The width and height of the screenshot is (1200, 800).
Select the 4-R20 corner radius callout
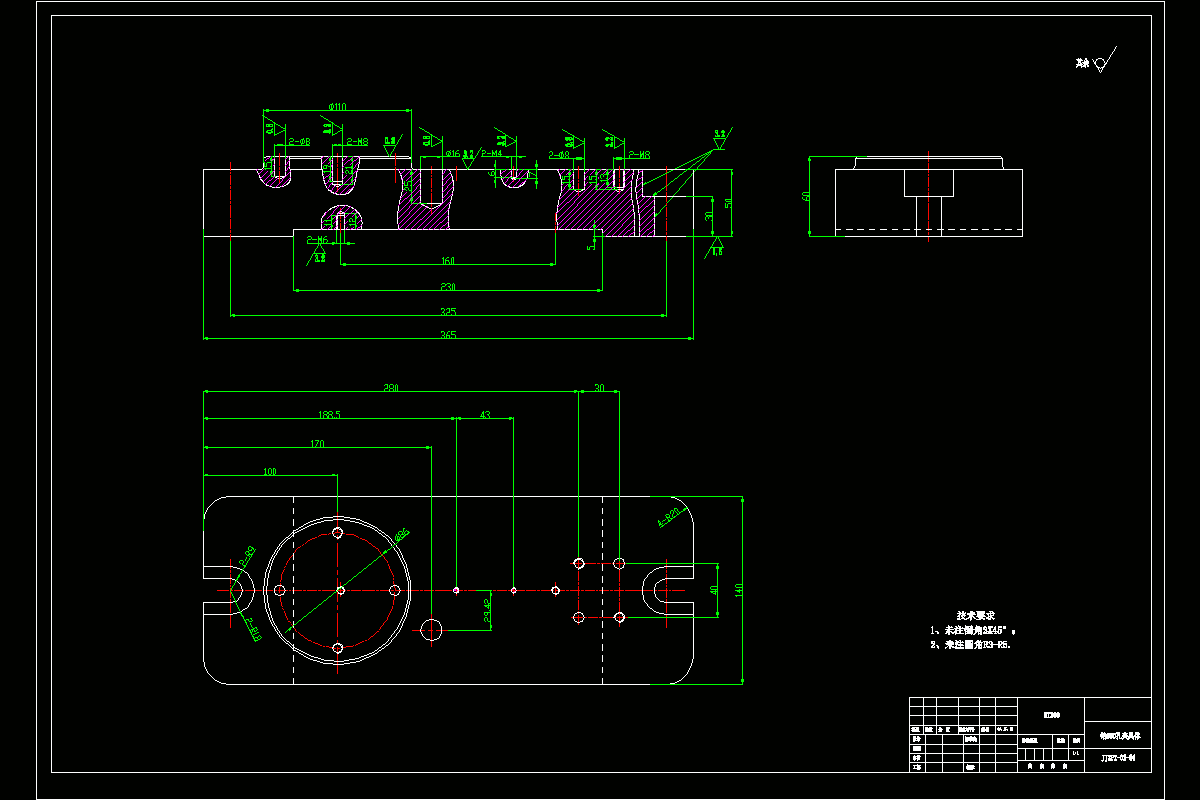[668, 516]
